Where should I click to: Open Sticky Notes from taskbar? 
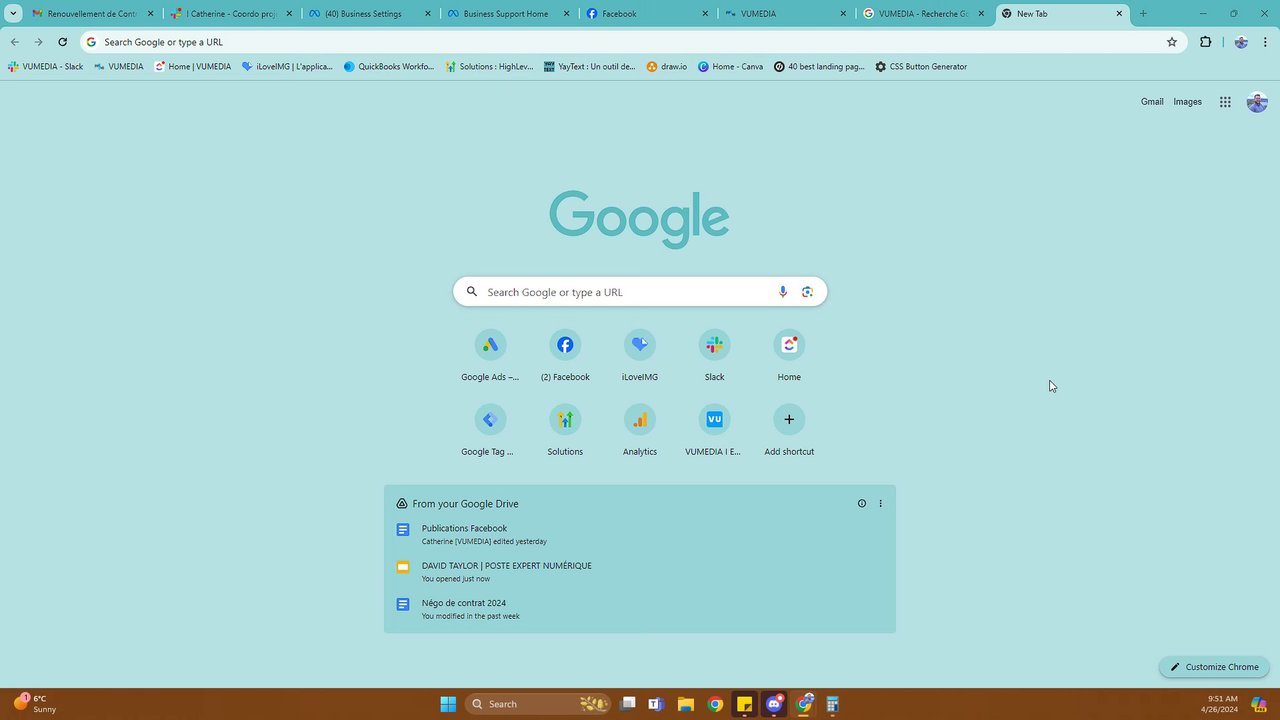pyautogui.click(x=745, y=704)
